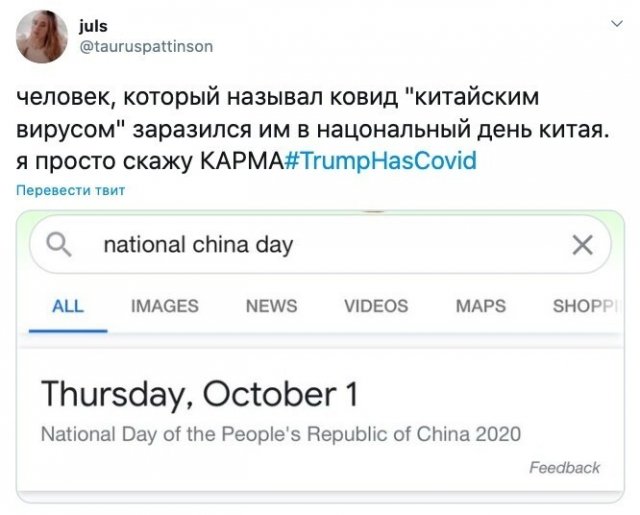Screen dimensions: 640x515
Task: Go to the VIDEOS tab
Action: coord(376,306)
